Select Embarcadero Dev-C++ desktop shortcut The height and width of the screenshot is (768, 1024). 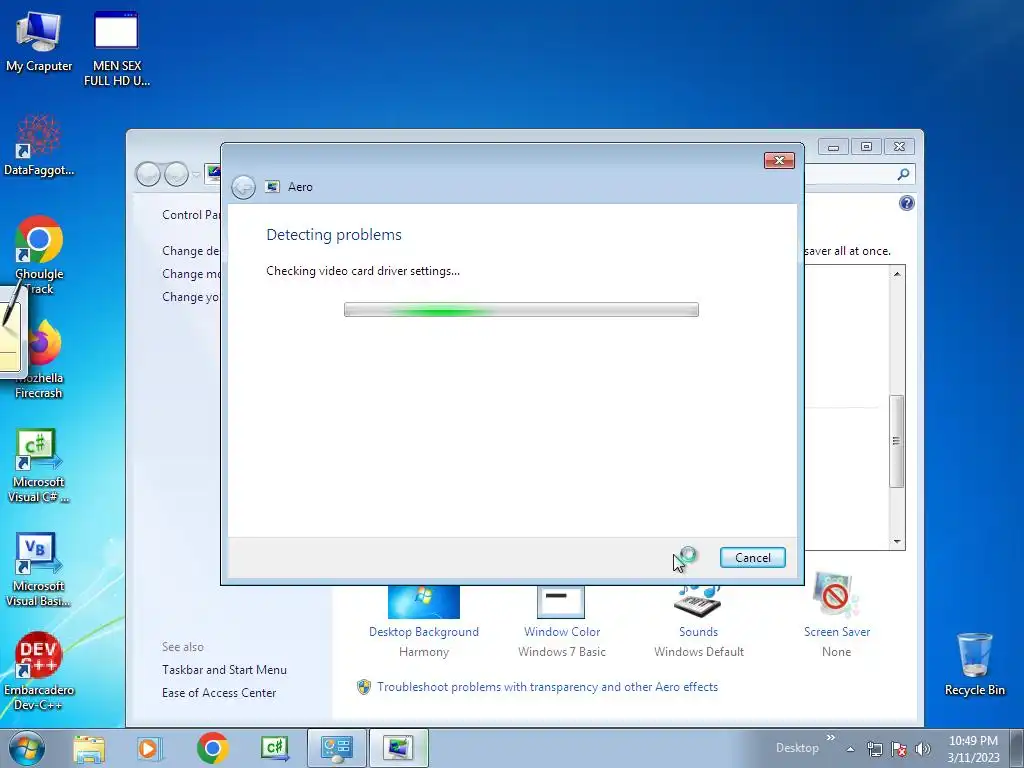click(39, 671)
